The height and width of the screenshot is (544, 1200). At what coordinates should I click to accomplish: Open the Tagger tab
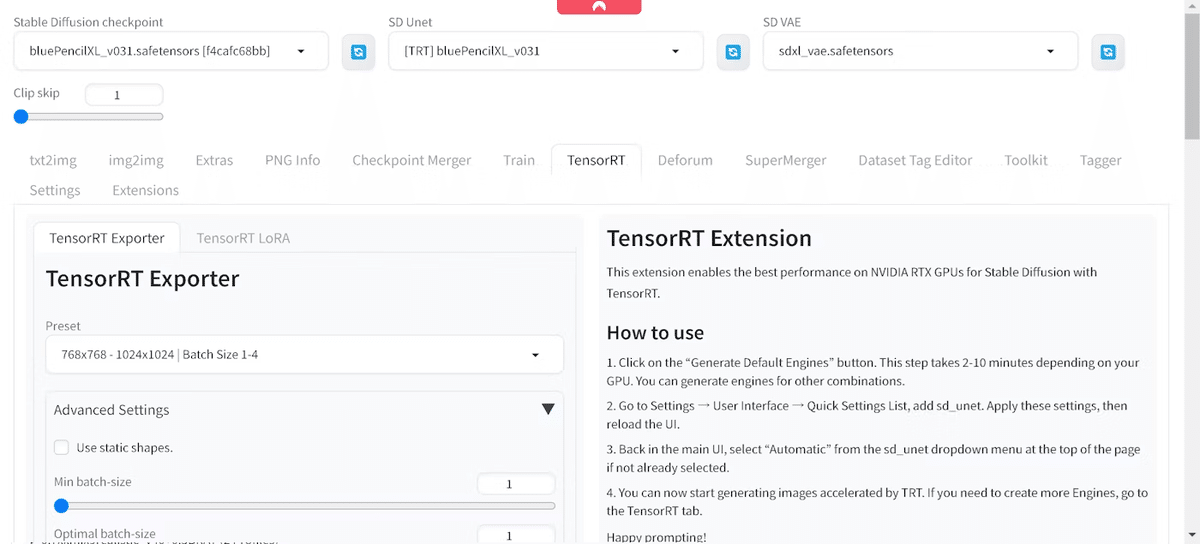(x=1100, y=160)
